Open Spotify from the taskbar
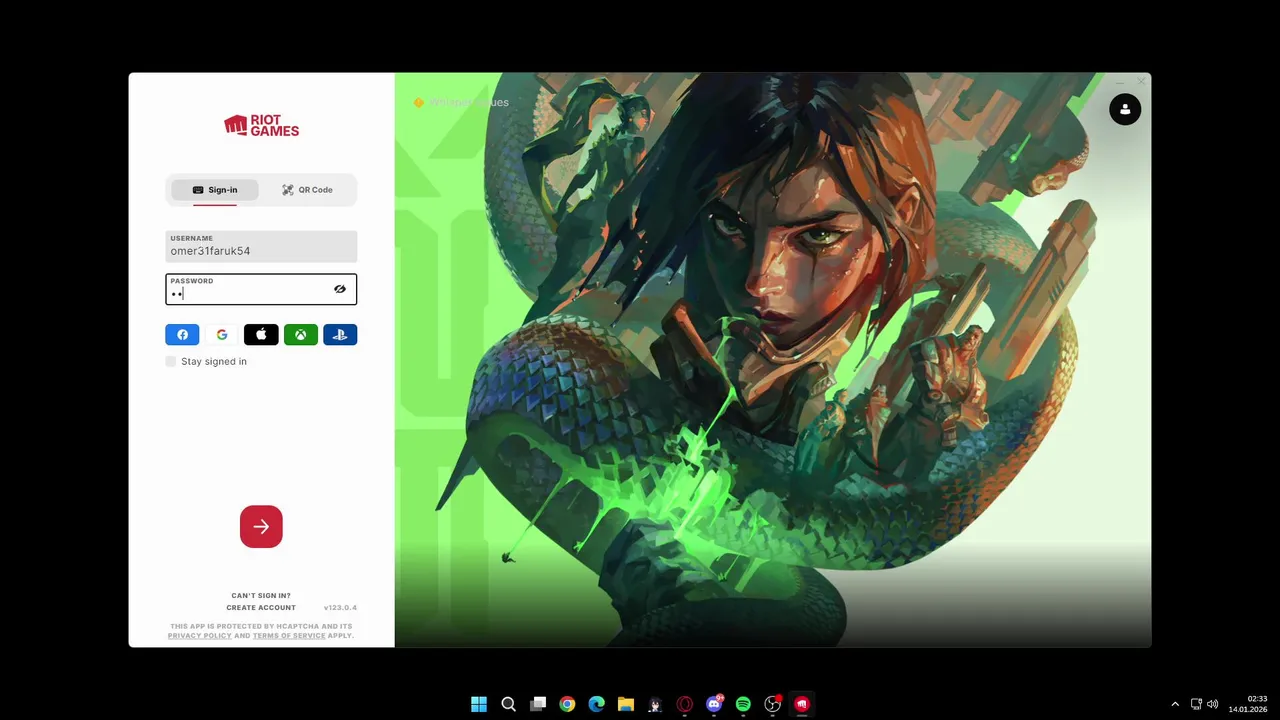This screenshot has height=720, width=1280. click(743, 704)
